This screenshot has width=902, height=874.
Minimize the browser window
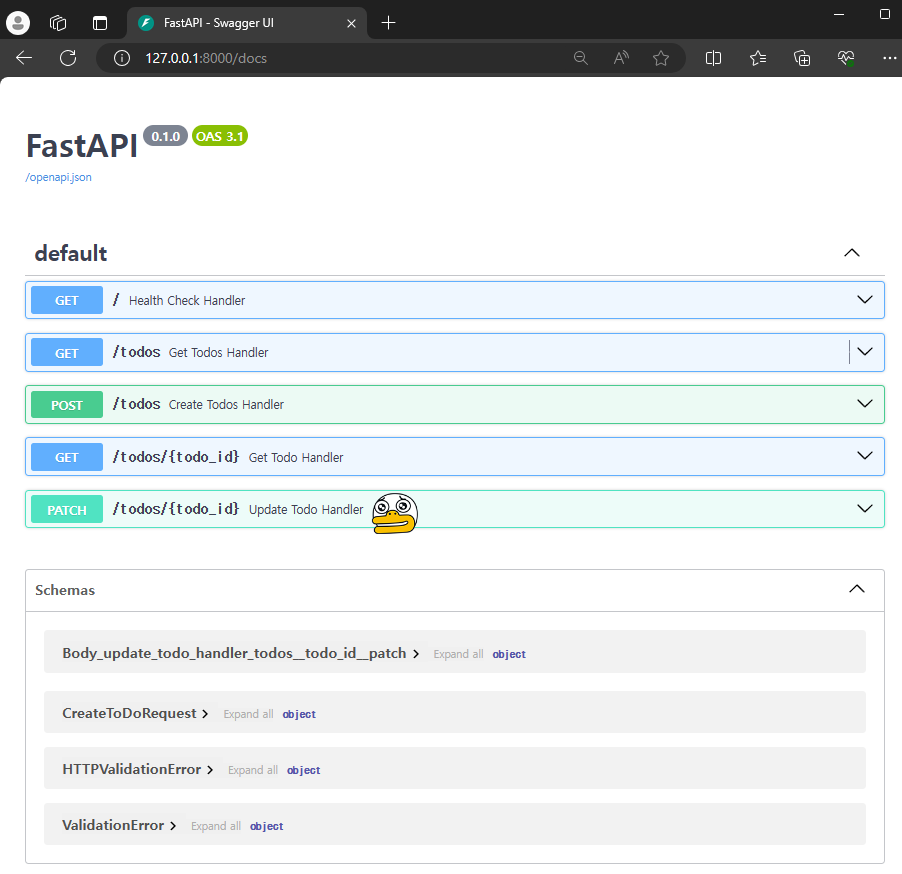(x=839, y=14)
